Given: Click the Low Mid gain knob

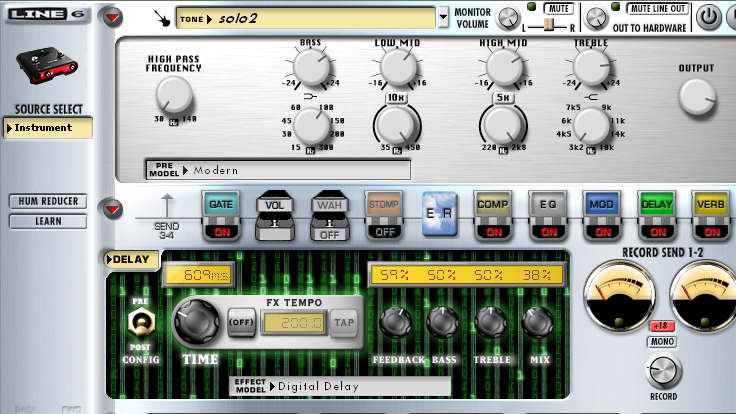Looking at the screenshot, I should (x=398, y=67).
